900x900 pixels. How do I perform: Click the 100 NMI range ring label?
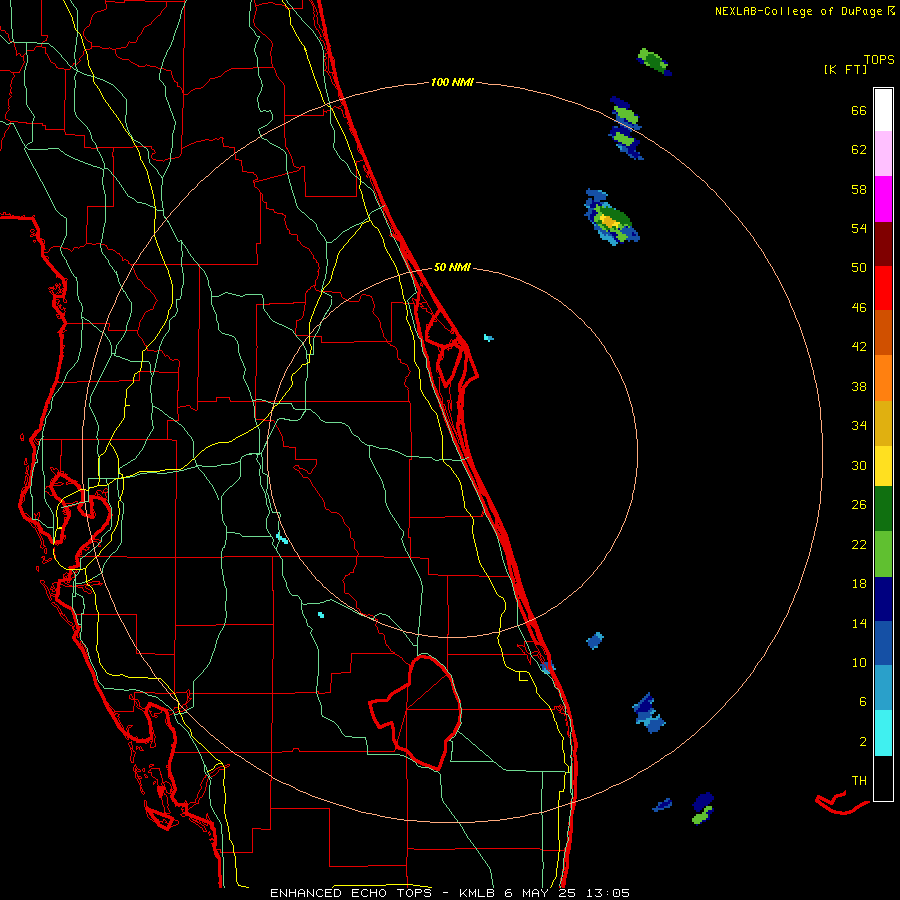click(452, 82)
